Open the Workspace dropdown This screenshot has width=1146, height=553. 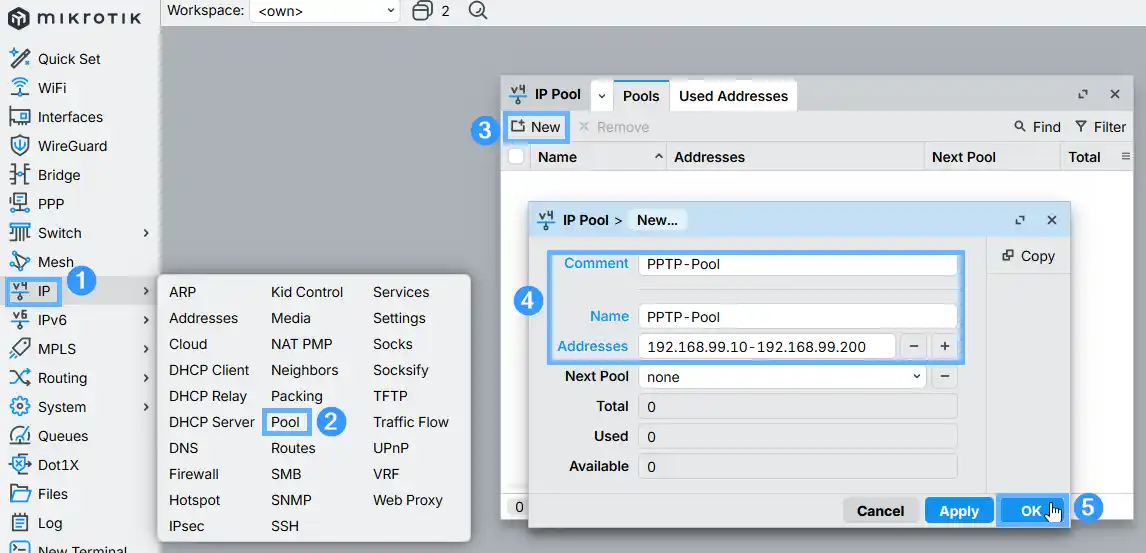325,11
